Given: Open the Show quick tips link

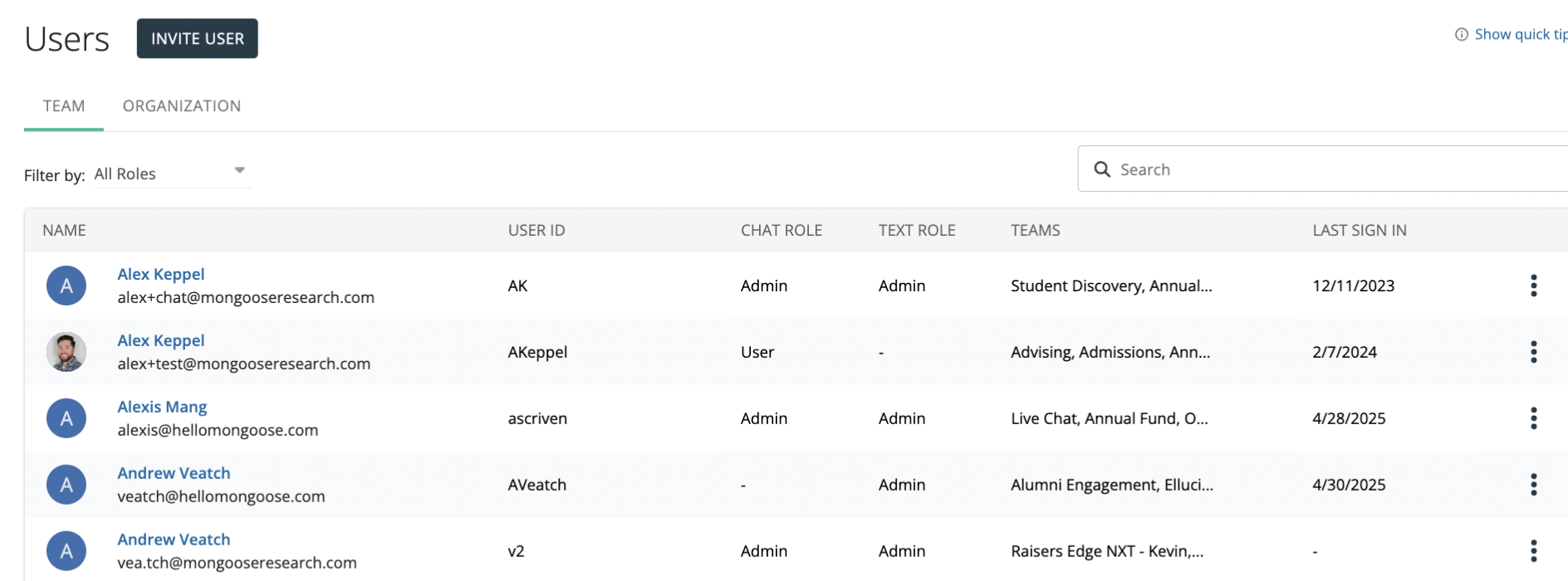Looking at the screenshot, I should [1520, 34].
